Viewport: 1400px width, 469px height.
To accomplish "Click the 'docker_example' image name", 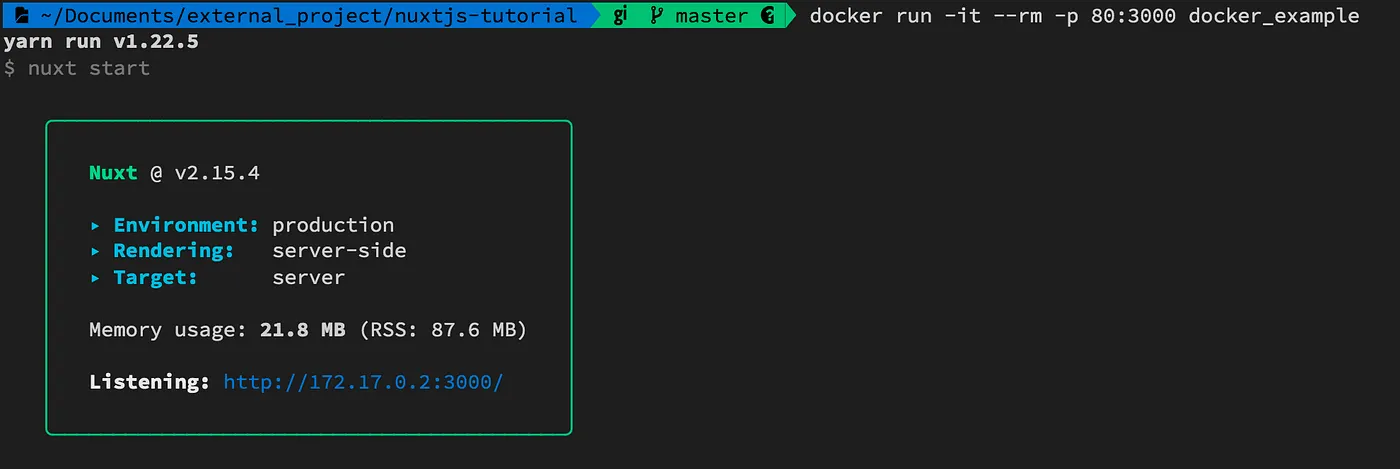I will coord(1274,16).
